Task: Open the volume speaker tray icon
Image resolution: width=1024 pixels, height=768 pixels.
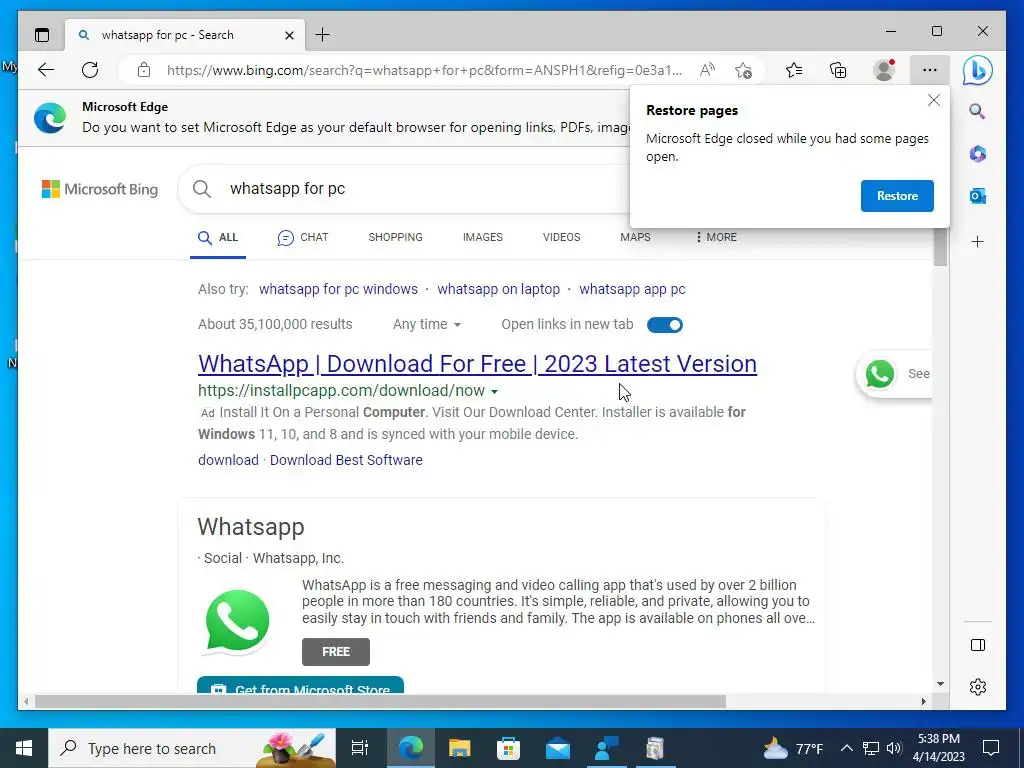Action: tap(894, 748)
